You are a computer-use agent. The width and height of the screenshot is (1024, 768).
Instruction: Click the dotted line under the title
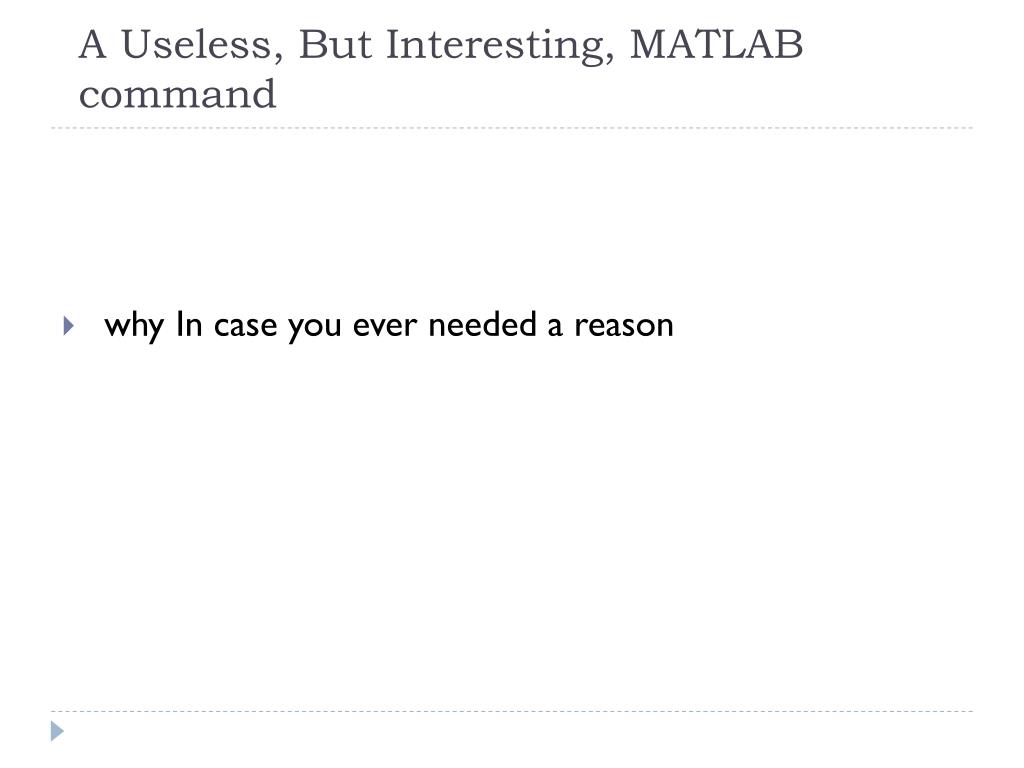512,128
